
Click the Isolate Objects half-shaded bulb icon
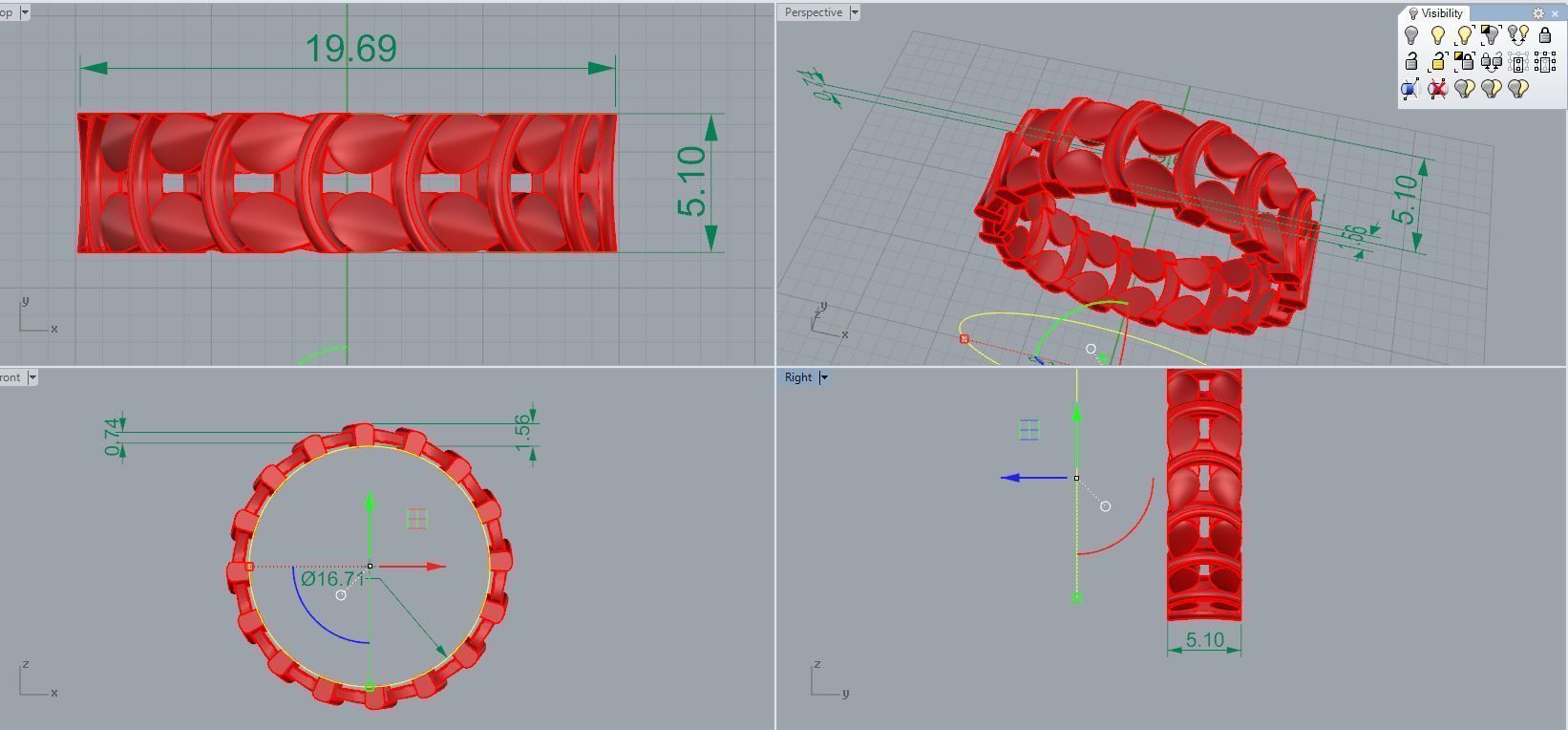1492,35
